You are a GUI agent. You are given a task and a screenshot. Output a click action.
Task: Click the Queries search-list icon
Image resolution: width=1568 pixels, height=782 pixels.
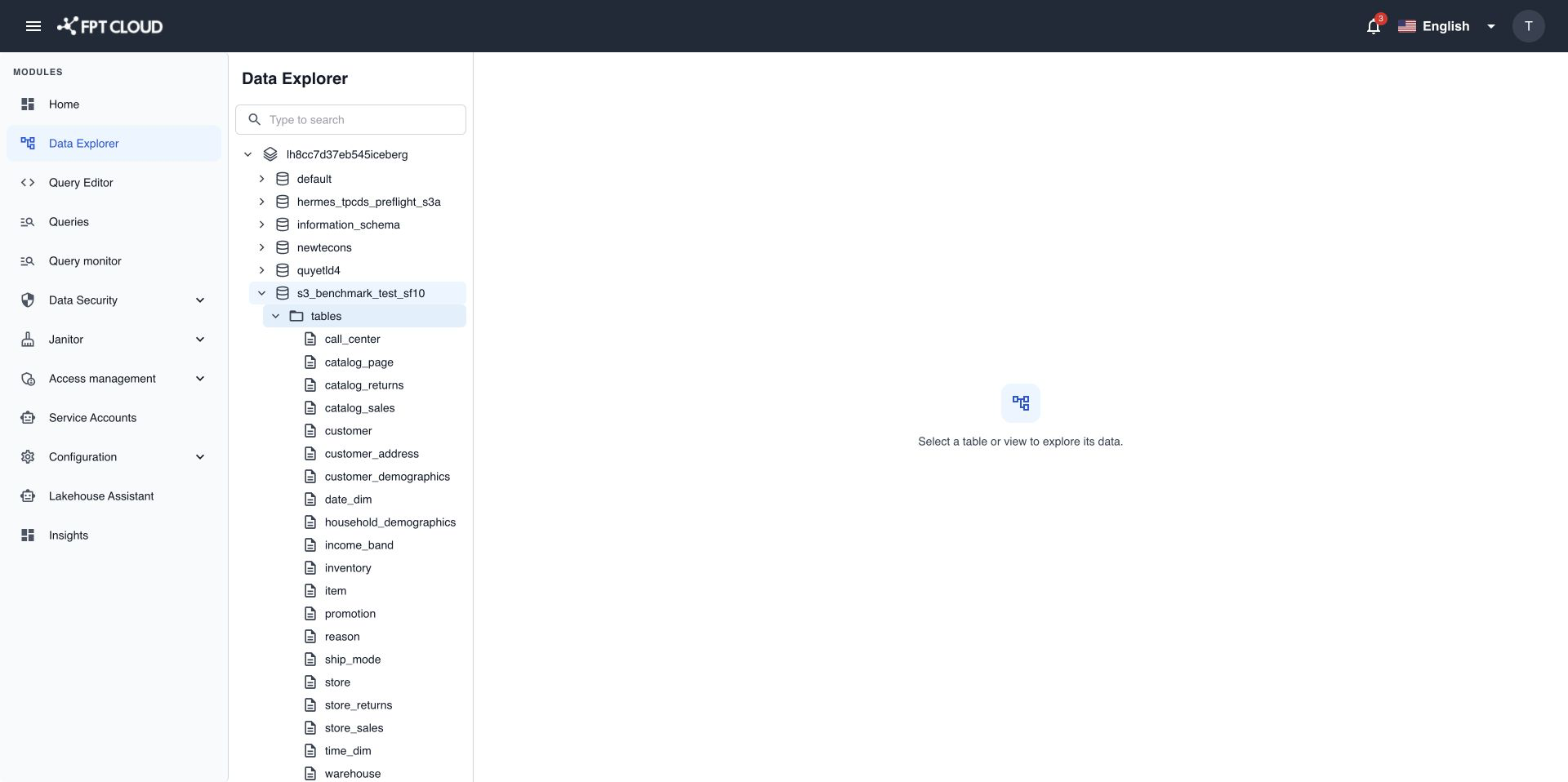[28, 222]
